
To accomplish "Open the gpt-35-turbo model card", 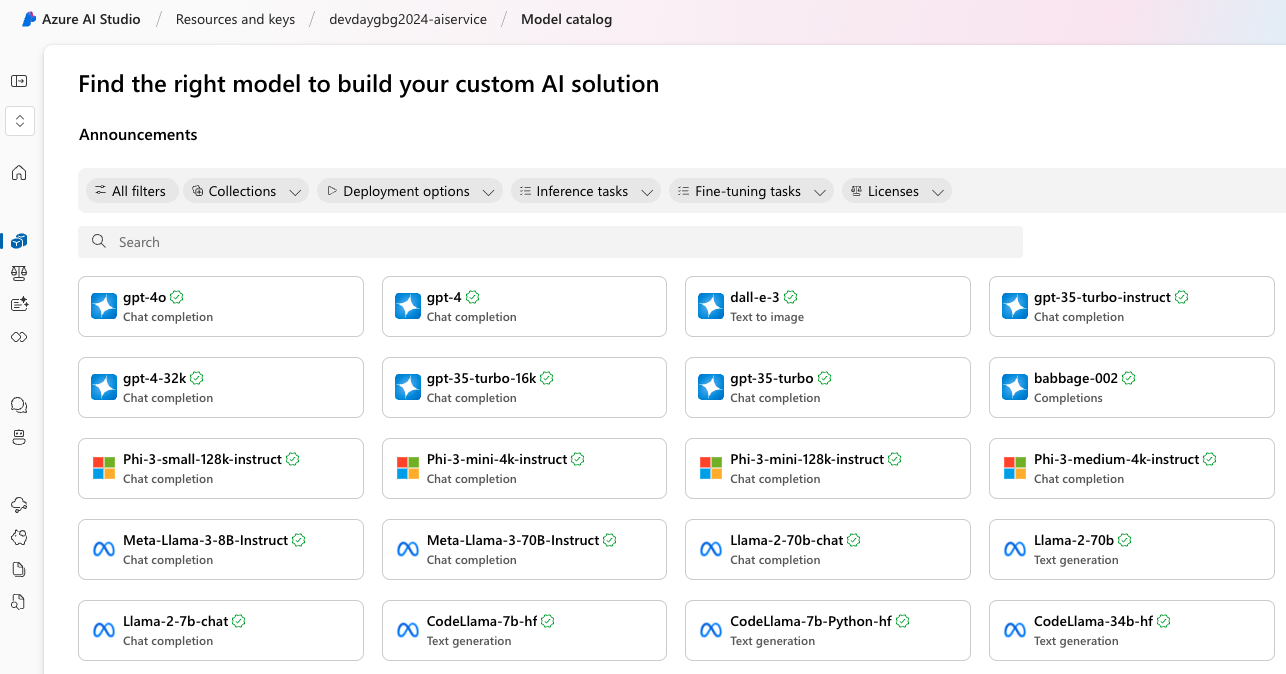I will tap(828, 387).
